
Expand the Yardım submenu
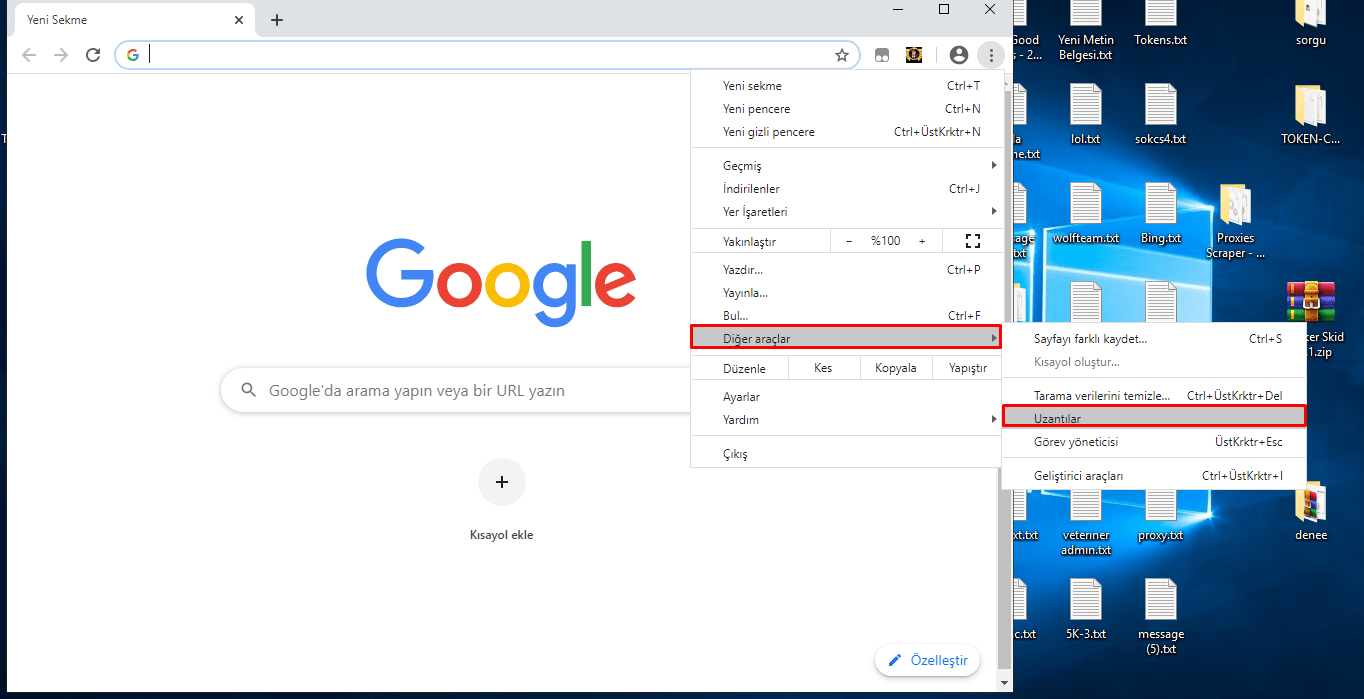point(845,420)
